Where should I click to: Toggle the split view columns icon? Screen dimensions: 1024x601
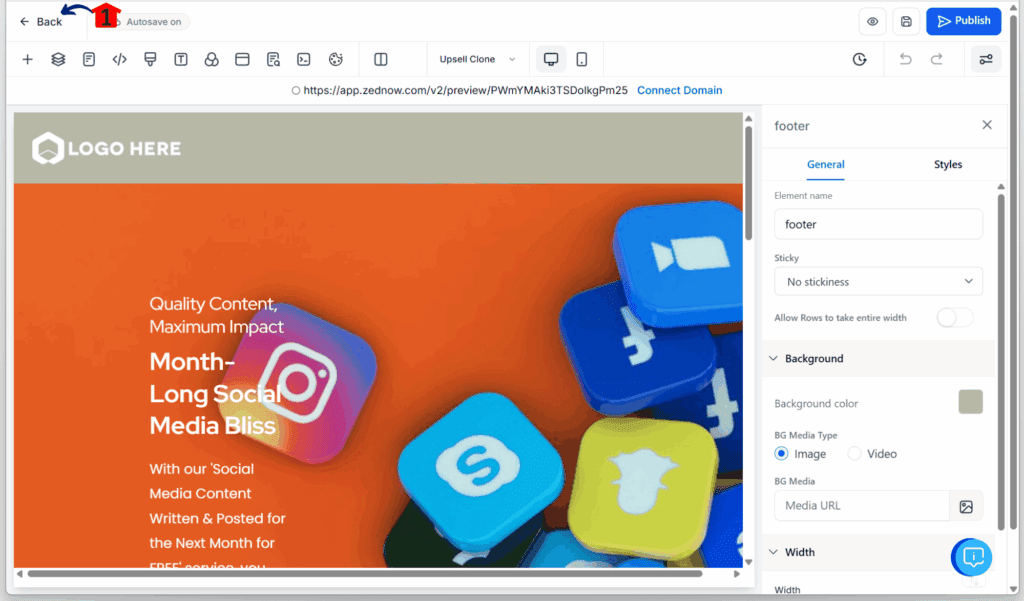pos(381,59)
